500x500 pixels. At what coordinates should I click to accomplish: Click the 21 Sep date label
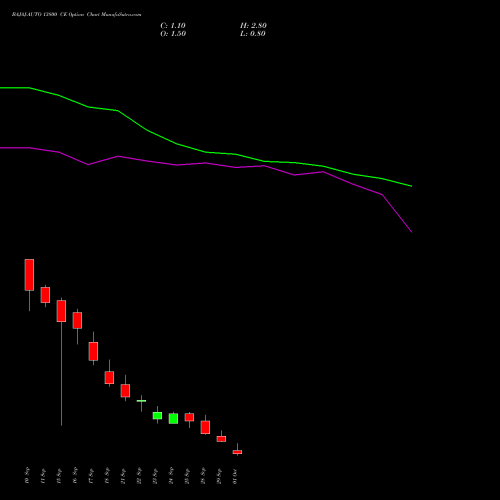(x=123, y=475)
